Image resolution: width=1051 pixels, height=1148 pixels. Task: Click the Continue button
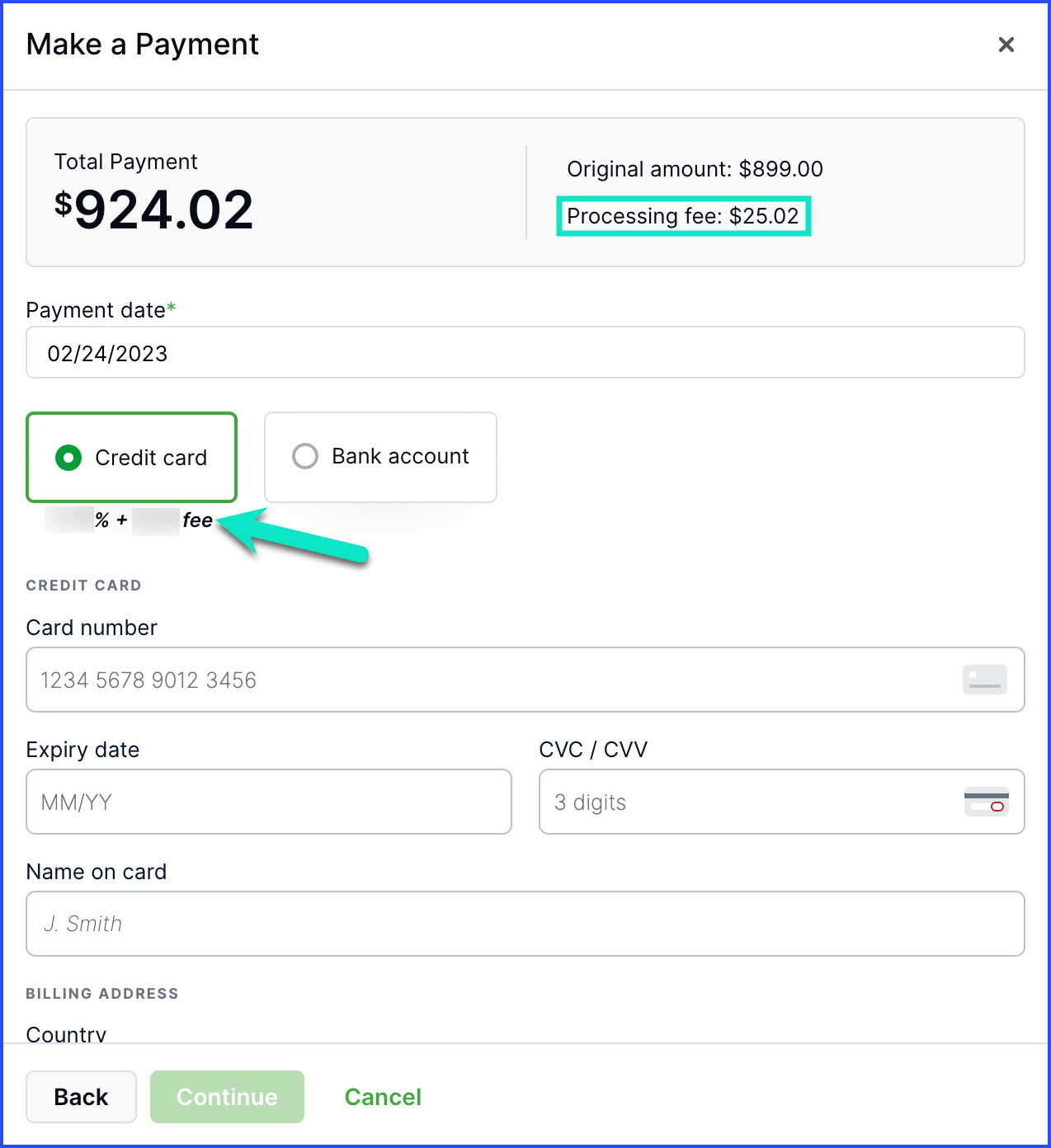[227, 1097]
